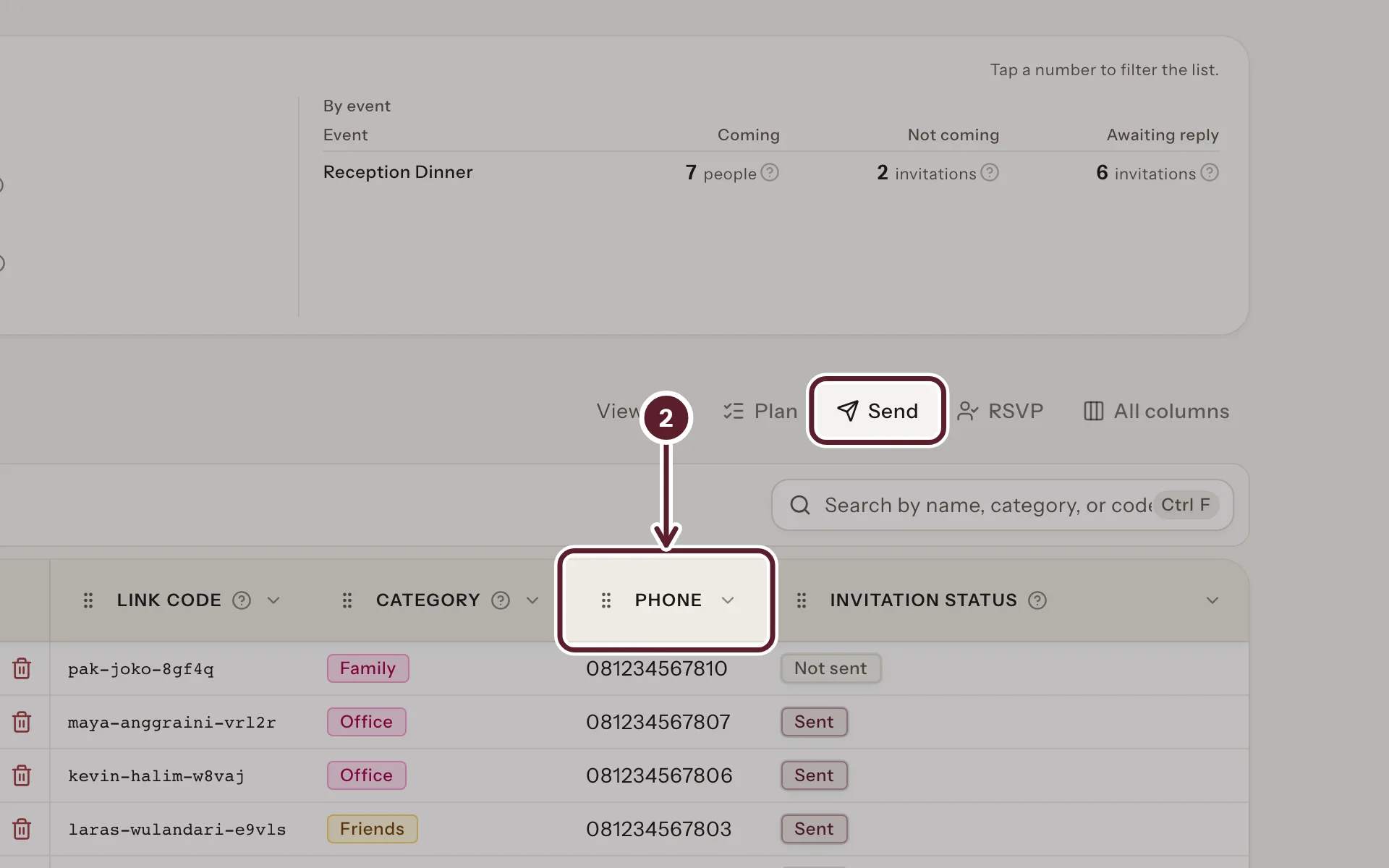1389x868 pixels.
Task: Click Sent status for maya-anggraini row
Action: 814,722
